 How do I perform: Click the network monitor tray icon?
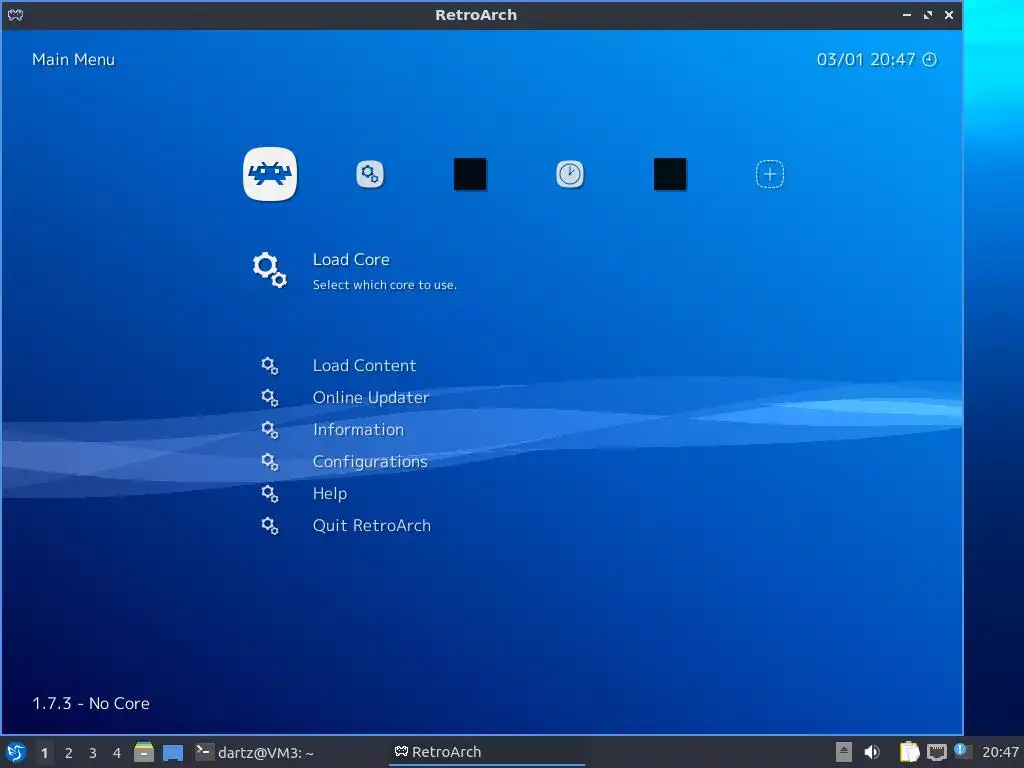coord(936,752)
